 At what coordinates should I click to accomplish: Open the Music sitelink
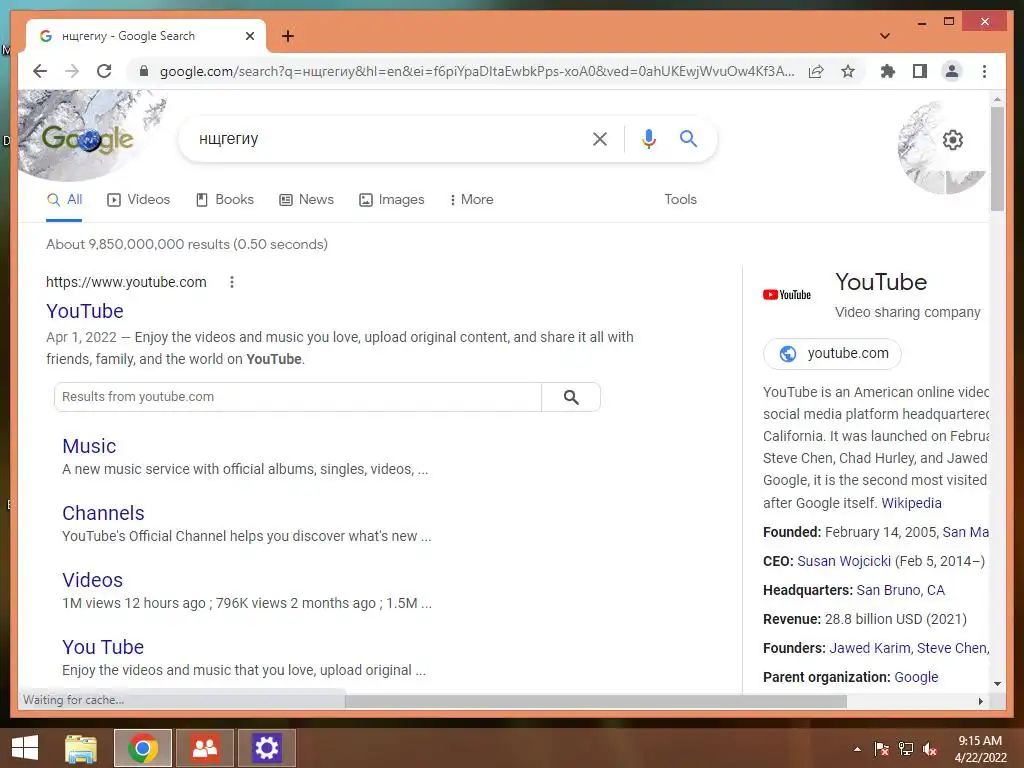click(89, 446)
